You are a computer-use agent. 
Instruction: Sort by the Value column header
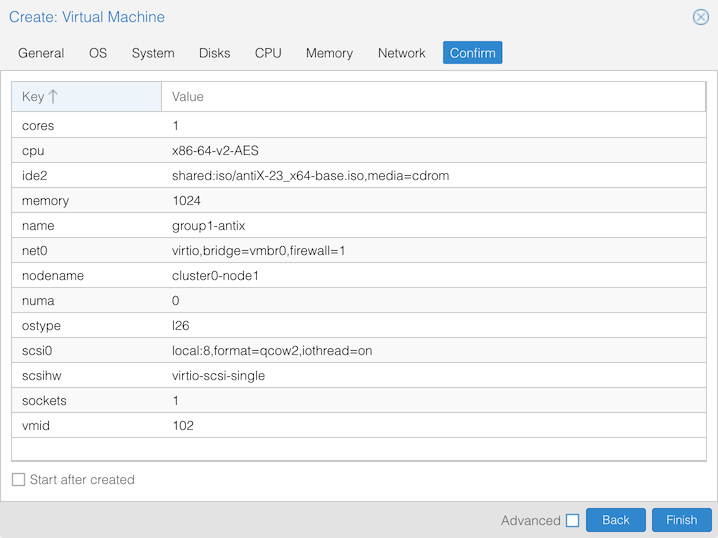[x=432, y=97]
